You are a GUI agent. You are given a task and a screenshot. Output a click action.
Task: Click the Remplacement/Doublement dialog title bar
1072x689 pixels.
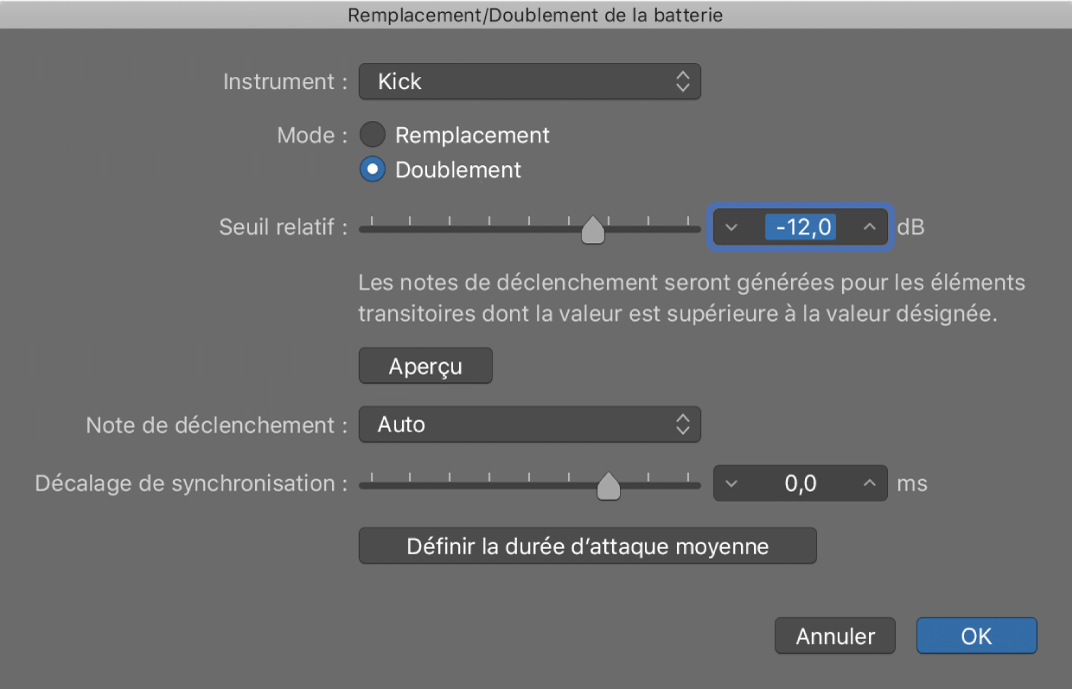click(x=536, y=14)
